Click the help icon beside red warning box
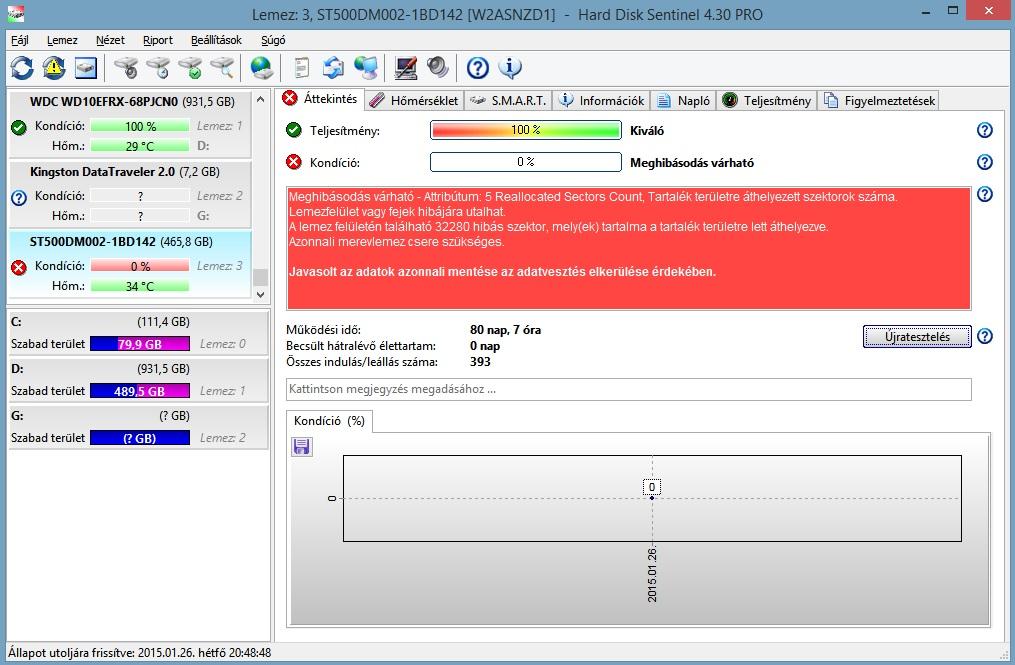This screenshot has width=1015, height=665. 985,194
